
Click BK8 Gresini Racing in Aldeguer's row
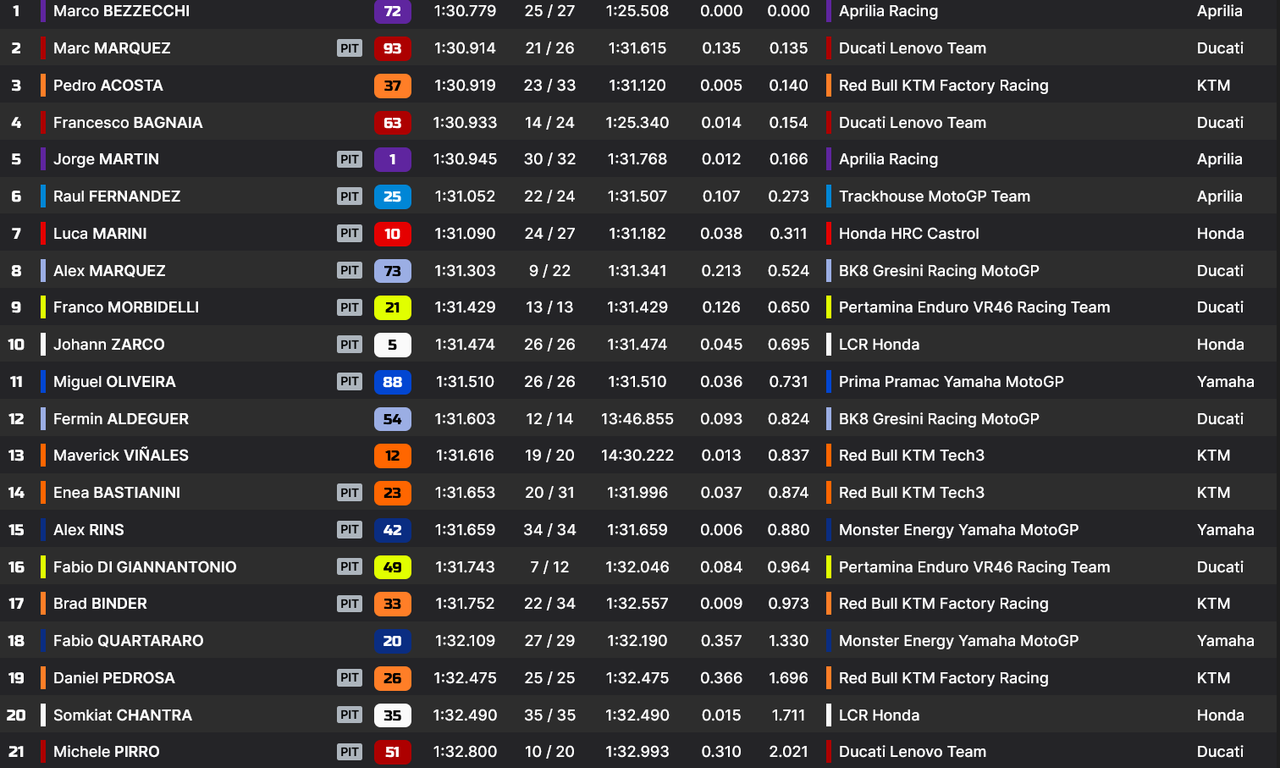939,418
